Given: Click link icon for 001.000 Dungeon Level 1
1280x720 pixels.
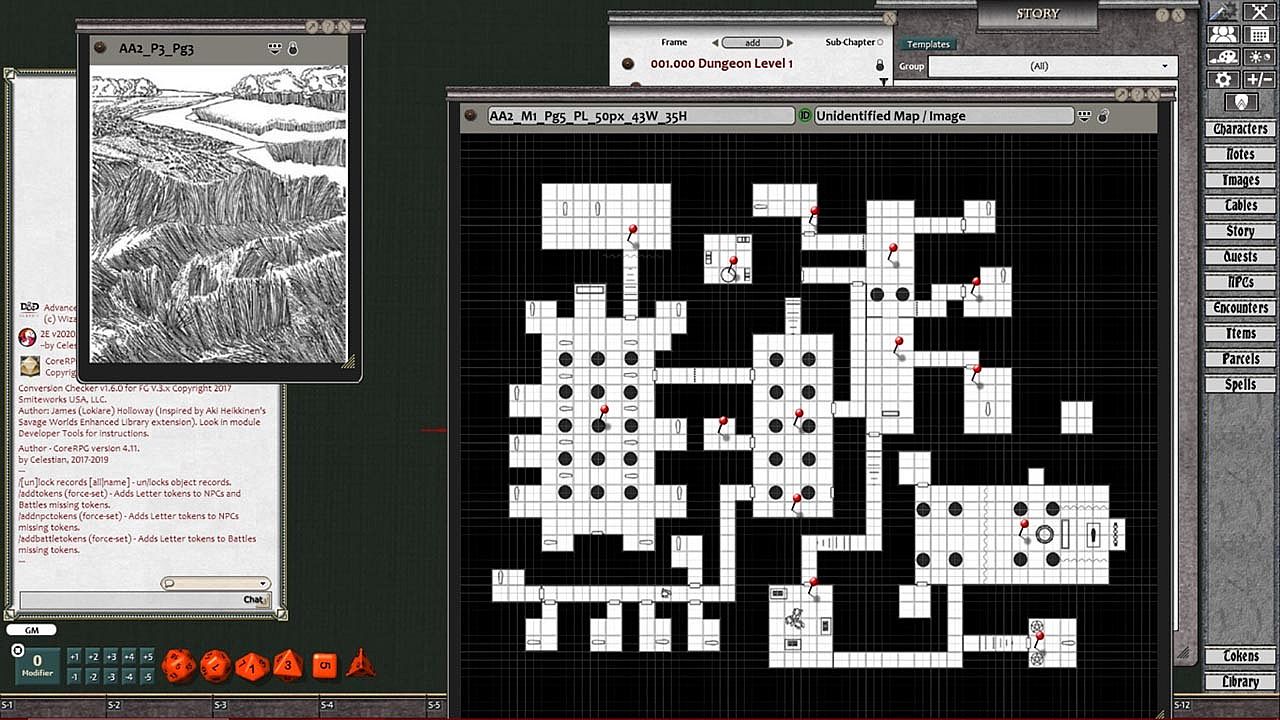Looking at the screenshot, I should tap(628, 64).
